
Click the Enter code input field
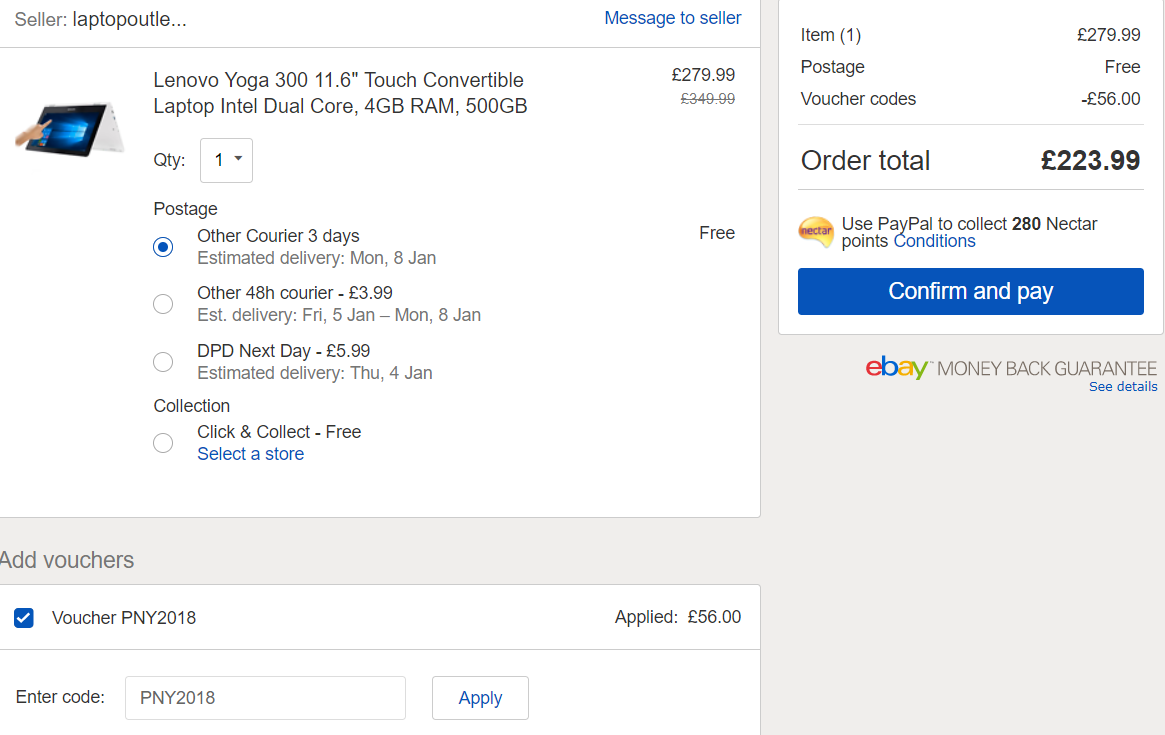click(265, 698)
